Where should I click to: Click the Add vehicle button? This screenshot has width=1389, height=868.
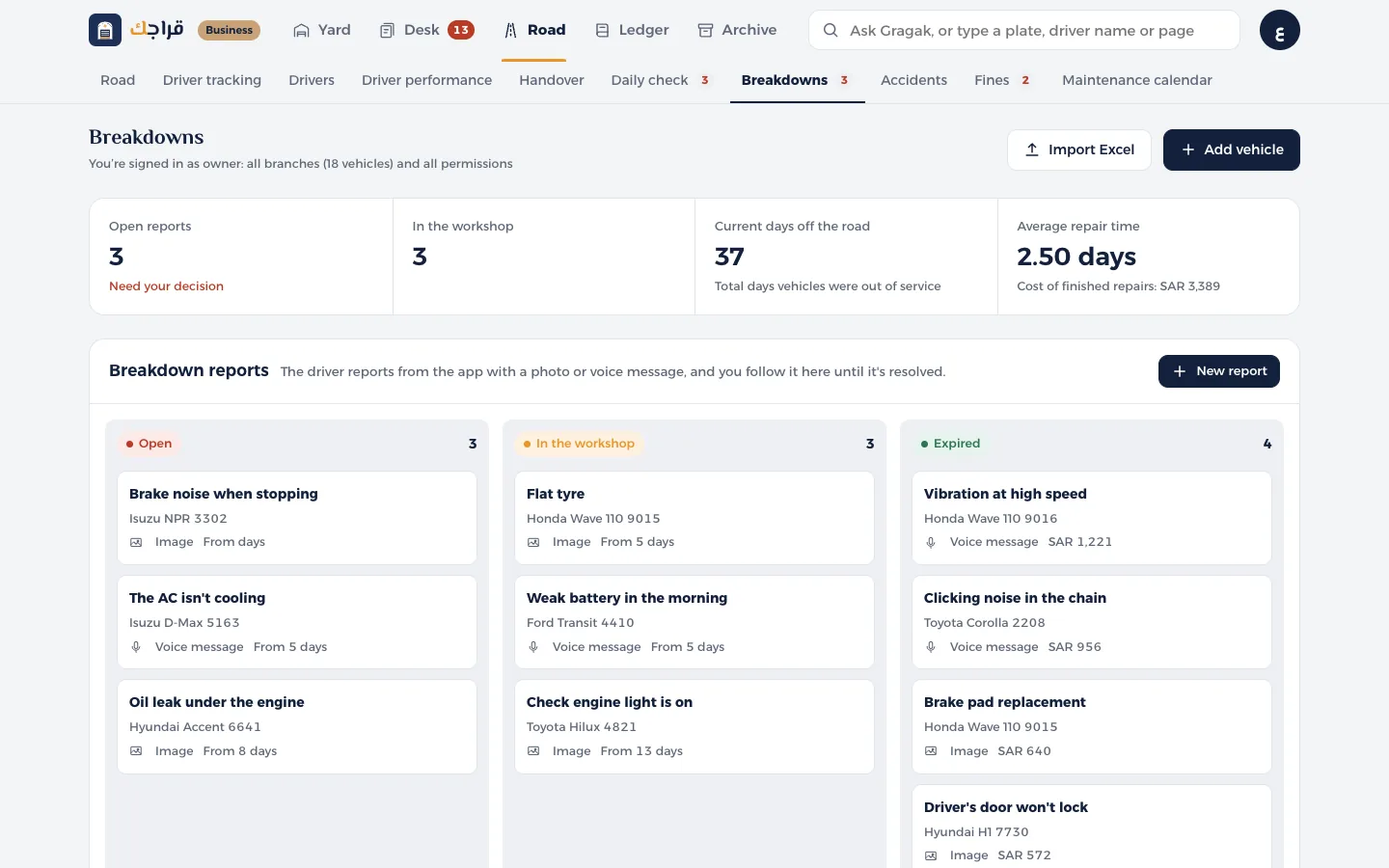click(1231, 149)
